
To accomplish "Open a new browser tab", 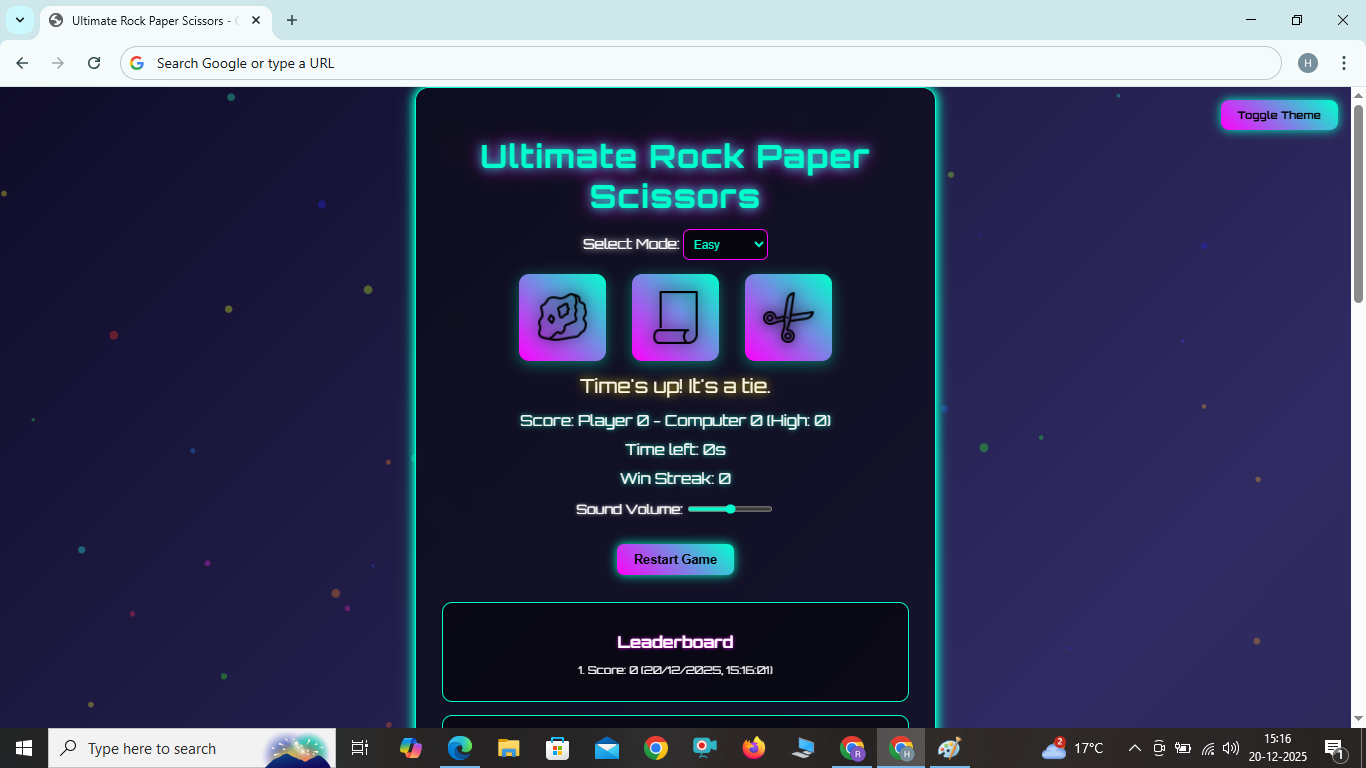I will tap(291, 20).
